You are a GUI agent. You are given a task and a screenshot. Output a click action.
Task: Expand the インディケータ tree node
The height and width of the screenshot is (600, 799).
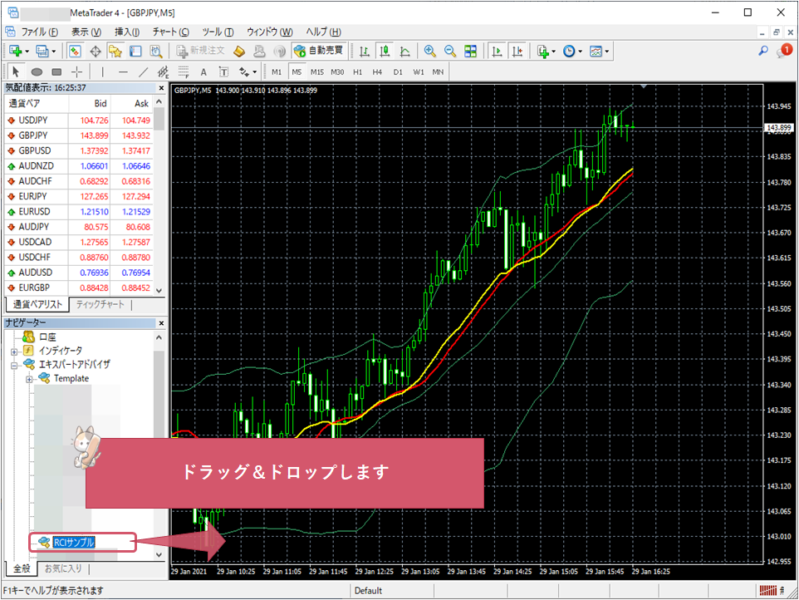[x=14, y=351]
